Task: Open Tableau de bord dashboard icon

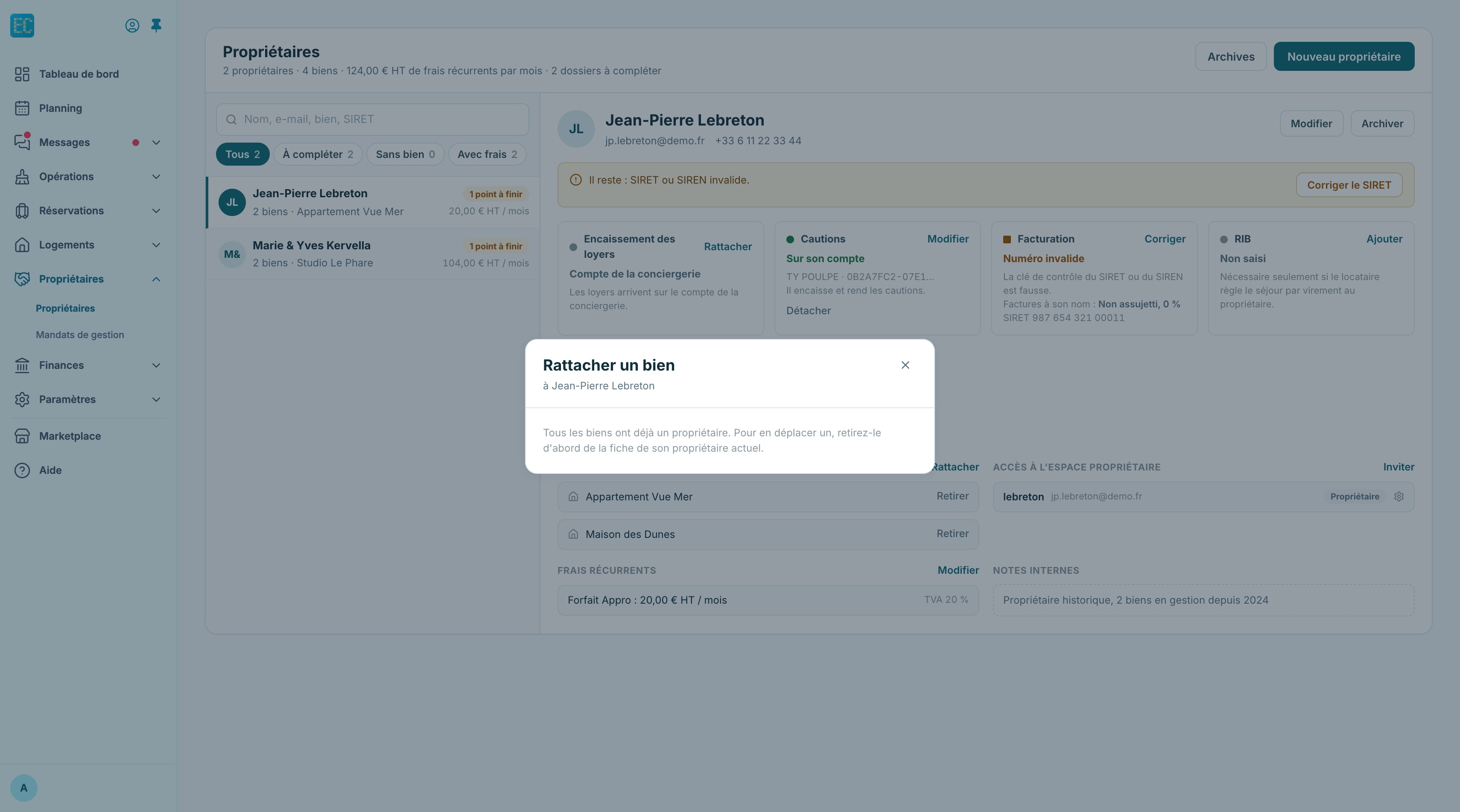Action: coord(22,74)
